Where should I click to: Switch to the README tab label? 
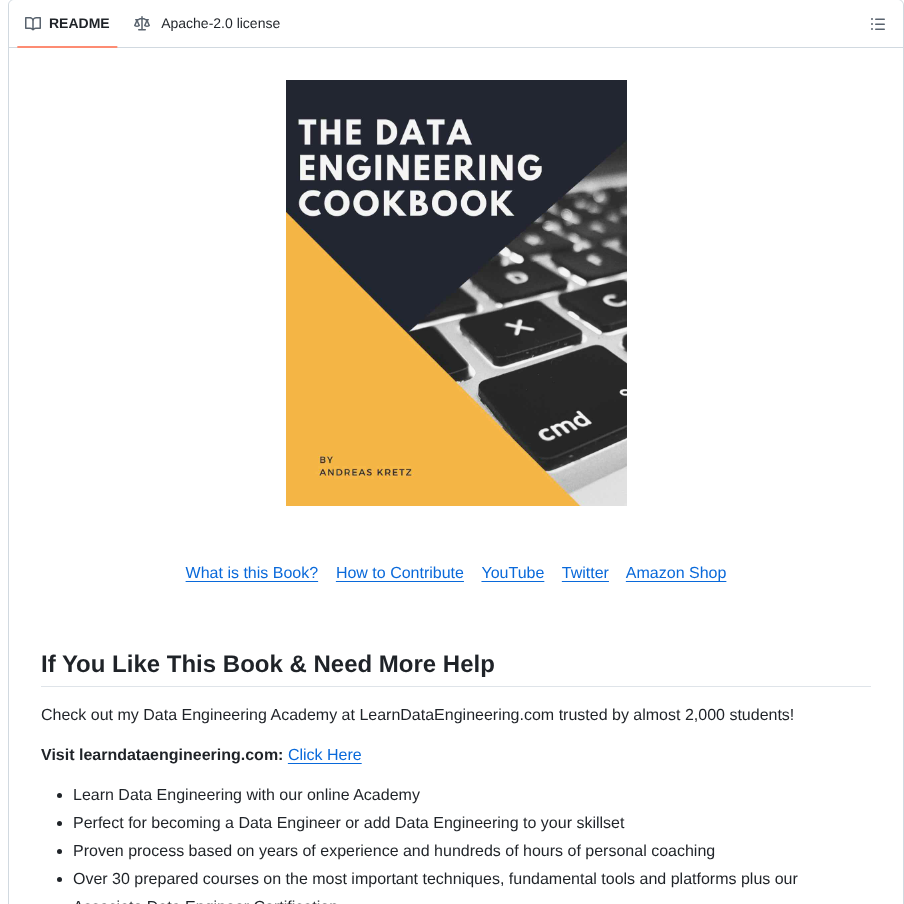pyautogui.click(x=79, y=24)
